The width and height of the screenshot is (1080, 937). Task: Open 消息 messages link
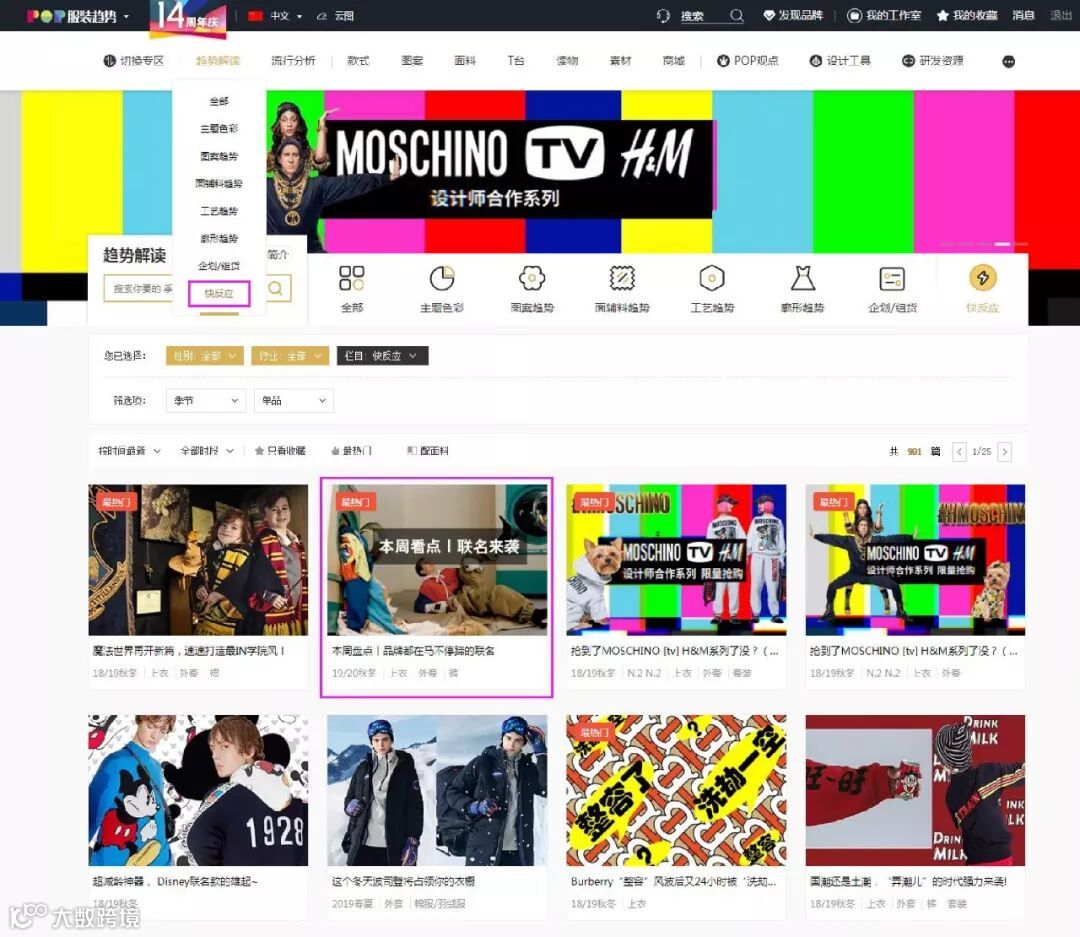1024,15
